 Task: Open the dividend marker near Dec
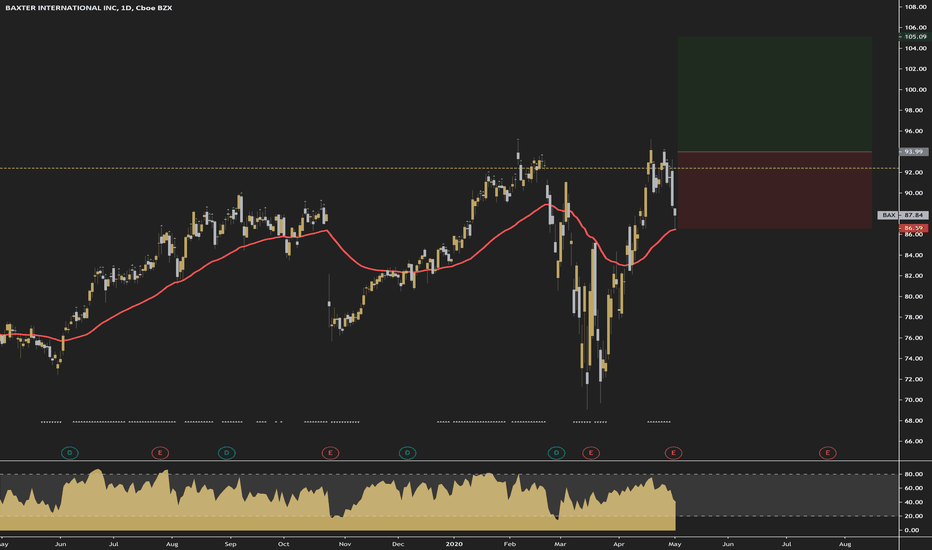407,453
